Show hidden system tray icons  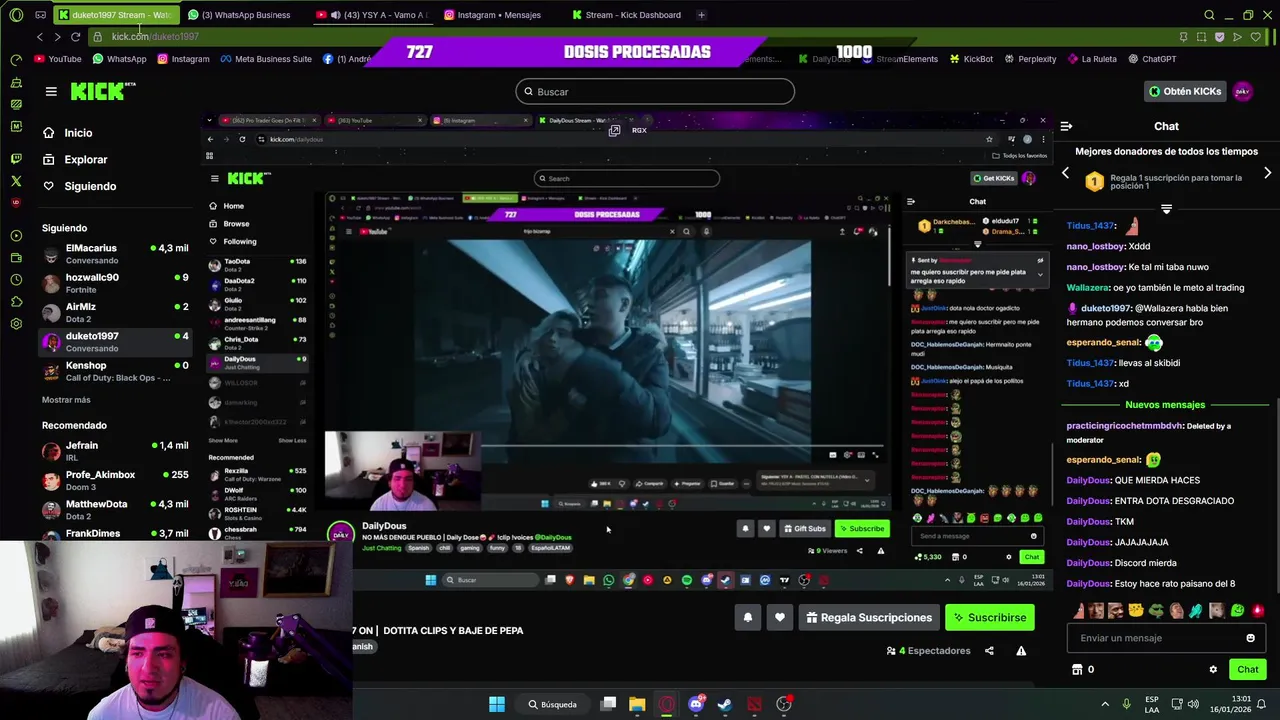click(x=1105, y=704)
